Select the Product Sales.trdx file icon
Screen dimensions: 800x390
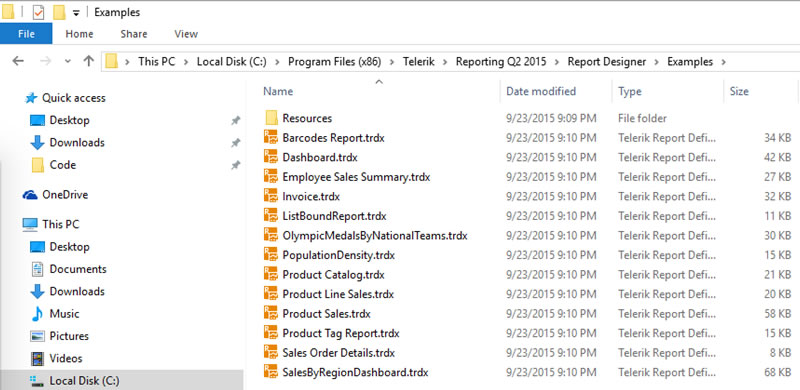click(270, 313)
